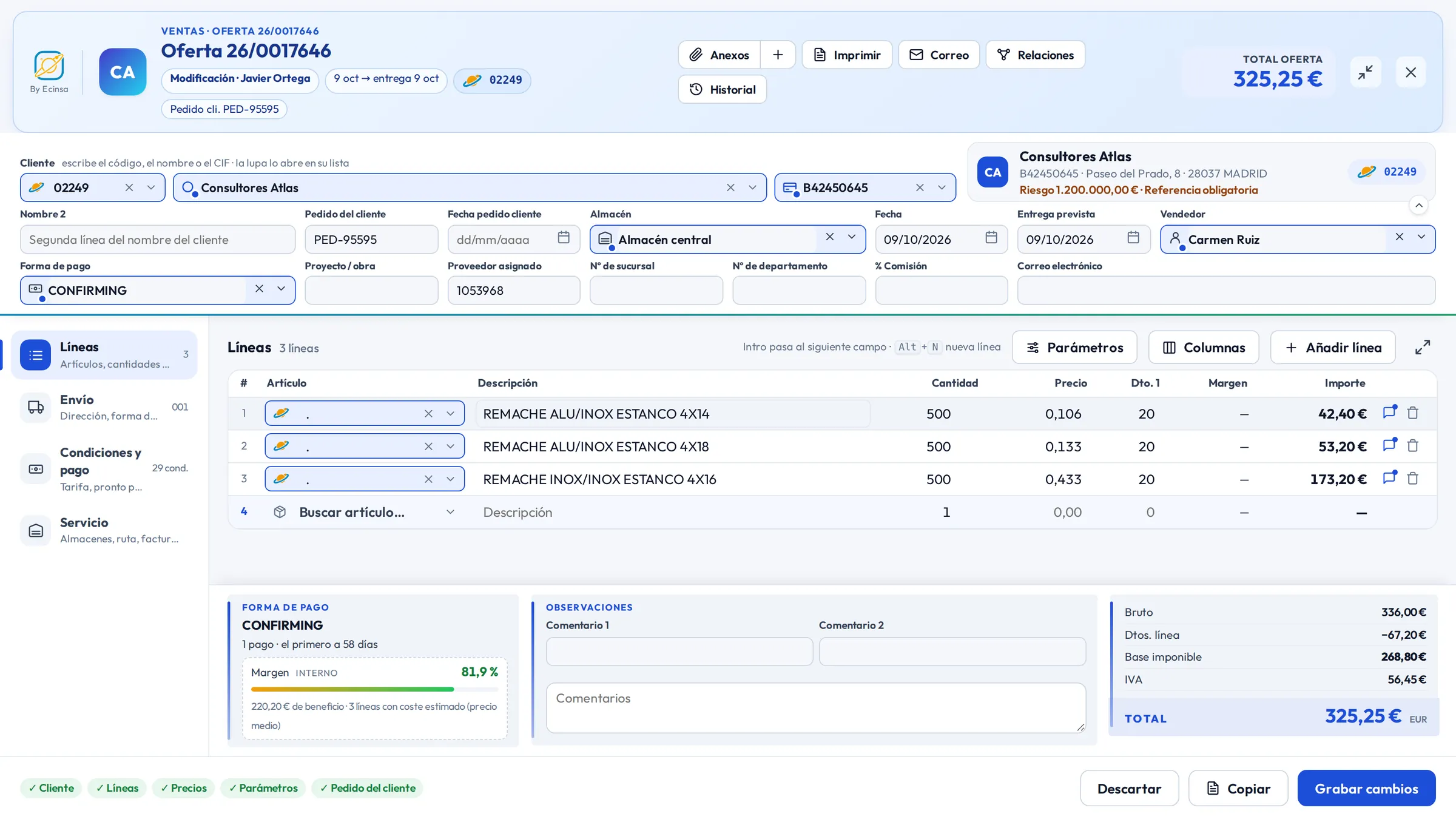The width and height of the screenshot is (1456, 819).
Task: Delete line REMACHE INOX/INOX ESTANCO 4X16 with trash icon
Action: click(1413, 479)
